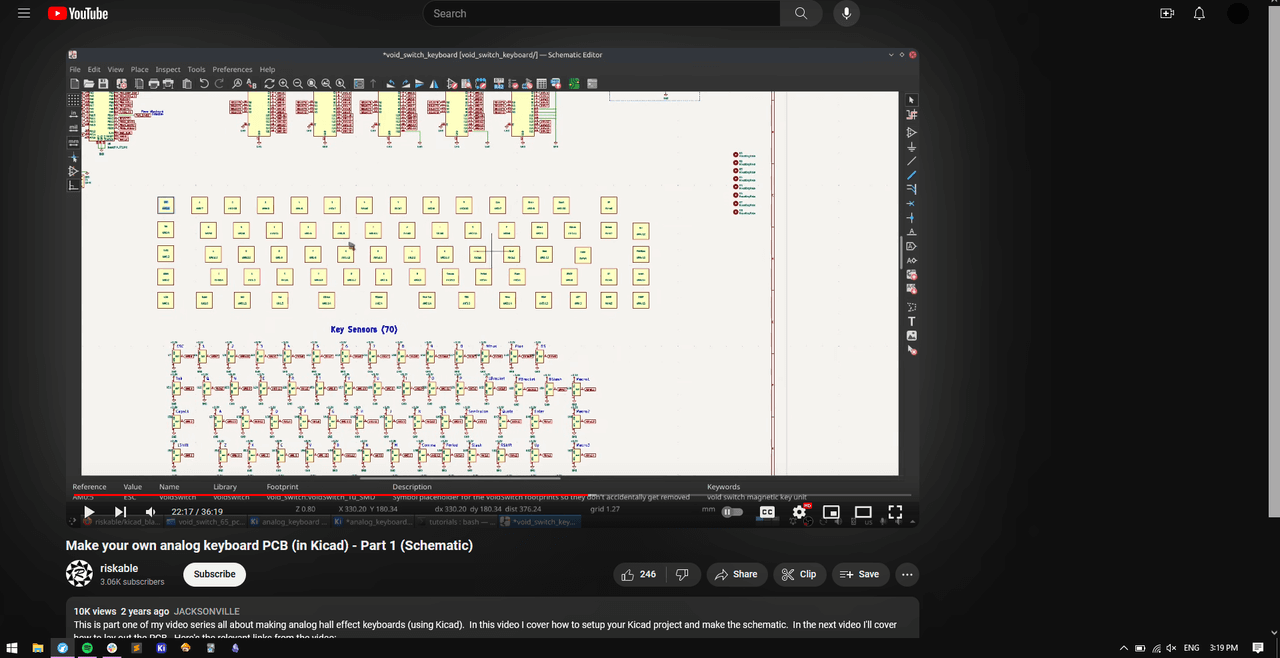The width and height of the screenshot is (1280, 658).
Task: Open YouTube notifications bell
Action: point(1200,13)
